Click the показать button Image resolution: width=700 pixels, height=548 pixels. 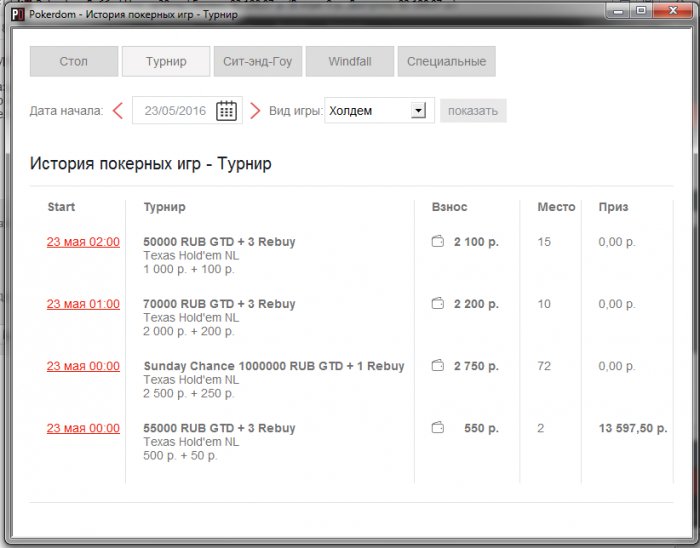pos(473,111)
